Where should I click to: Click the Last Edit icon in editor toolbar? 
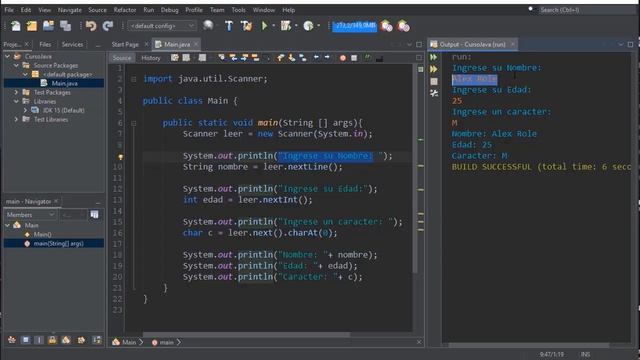point(175,58)
